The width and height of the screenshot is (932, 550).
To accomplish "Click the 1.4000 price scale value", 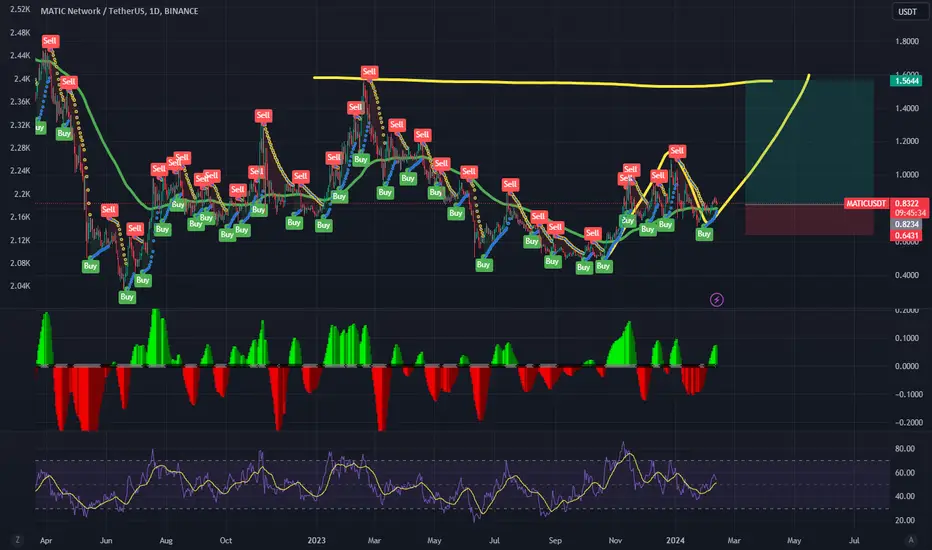I will coord(906,108).
